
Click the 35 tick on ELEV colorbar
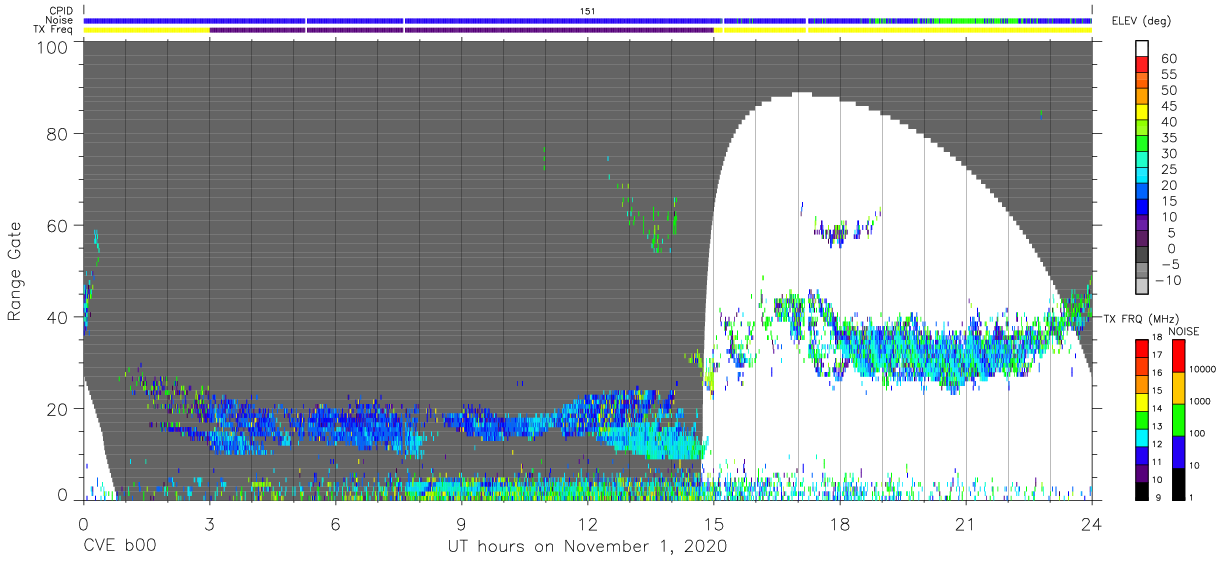tap(1167, 138)
